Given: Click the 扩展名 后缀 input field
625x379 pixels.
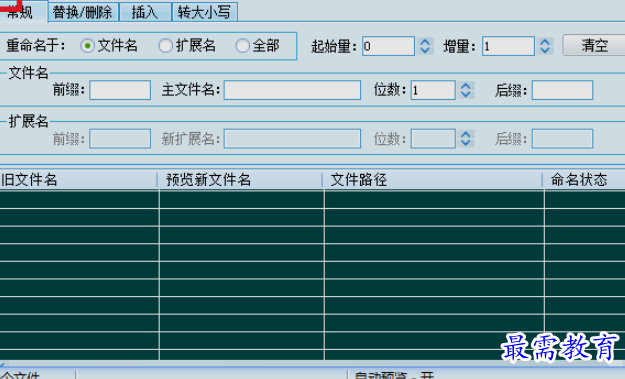Looking at the screenshot, I should [x=562, y=139].
